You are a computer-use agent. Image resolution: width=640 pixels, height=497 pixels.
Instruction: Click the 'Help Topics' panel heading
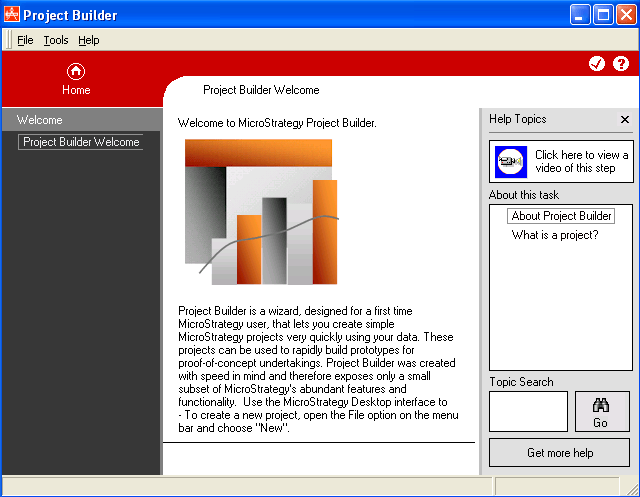point(518,119)
